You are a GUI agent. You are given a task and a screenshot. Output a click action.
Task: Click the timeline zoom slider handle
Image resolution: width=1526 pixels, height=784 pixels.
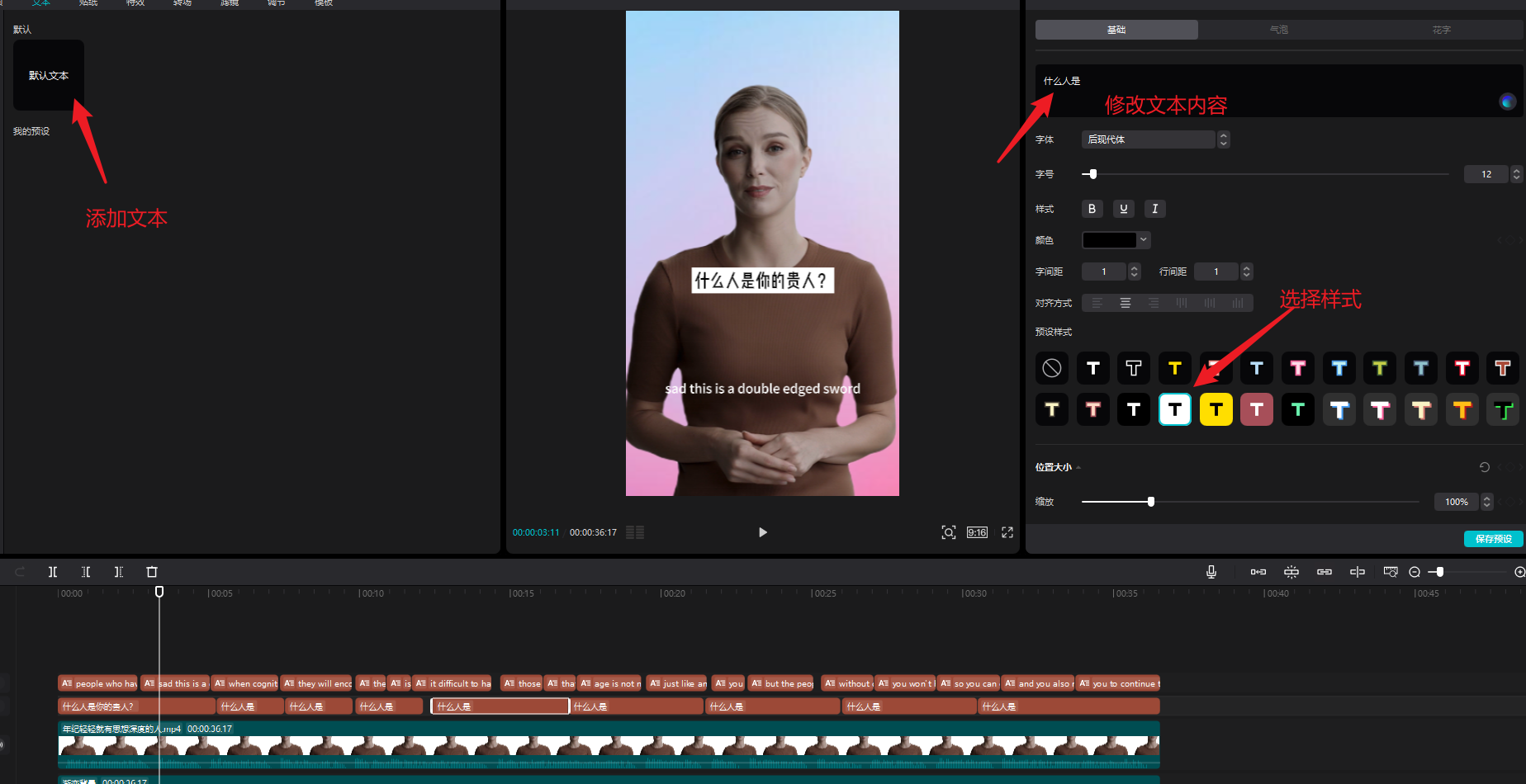click(x=1440, y=572)
